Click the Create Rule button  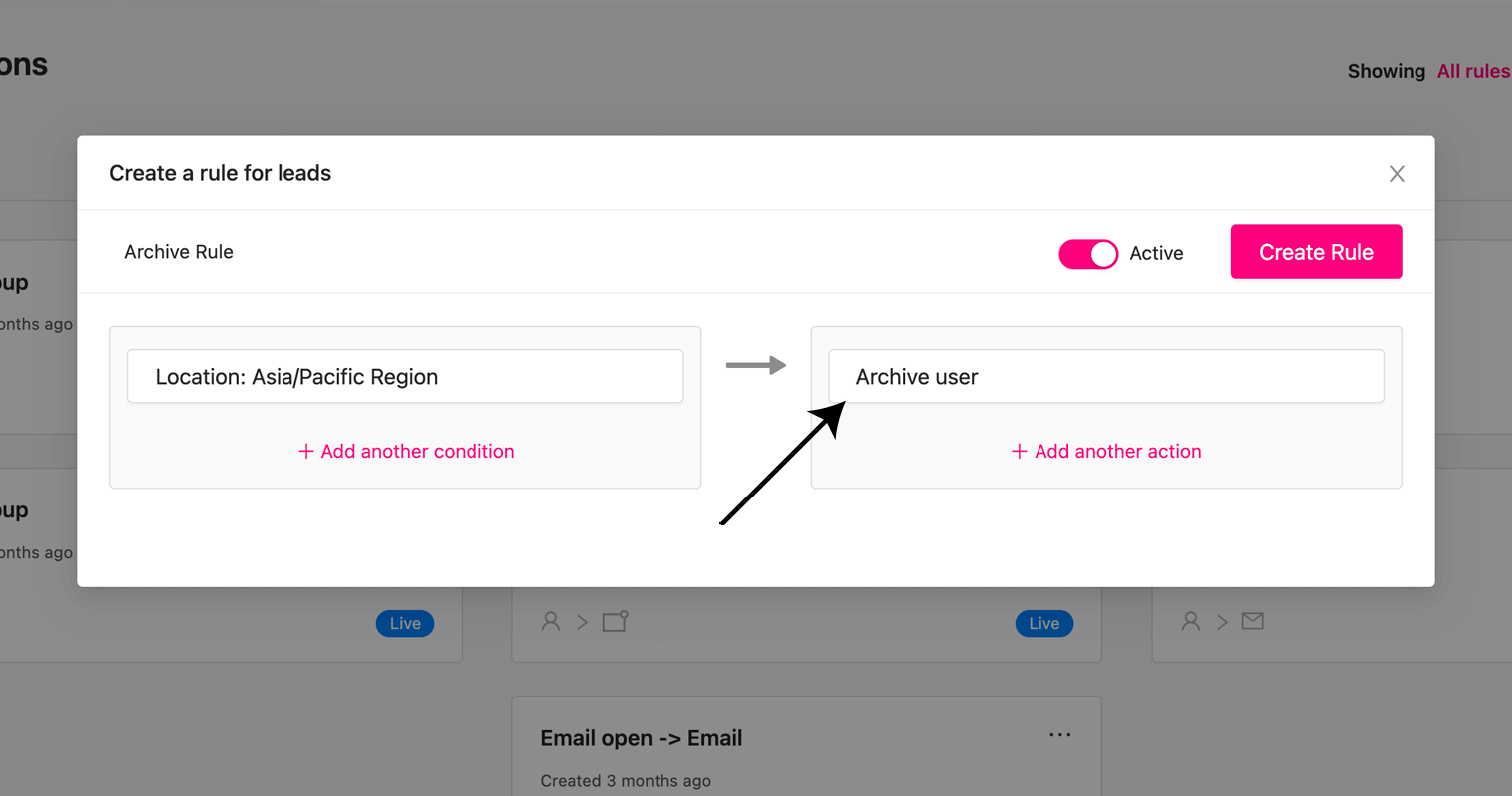pos(1316,252)
